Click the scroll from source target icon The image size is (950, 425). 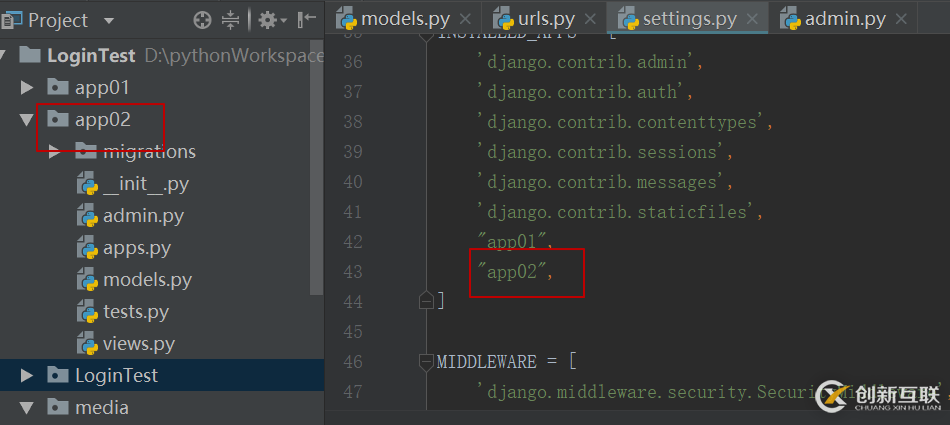[202, 20]
